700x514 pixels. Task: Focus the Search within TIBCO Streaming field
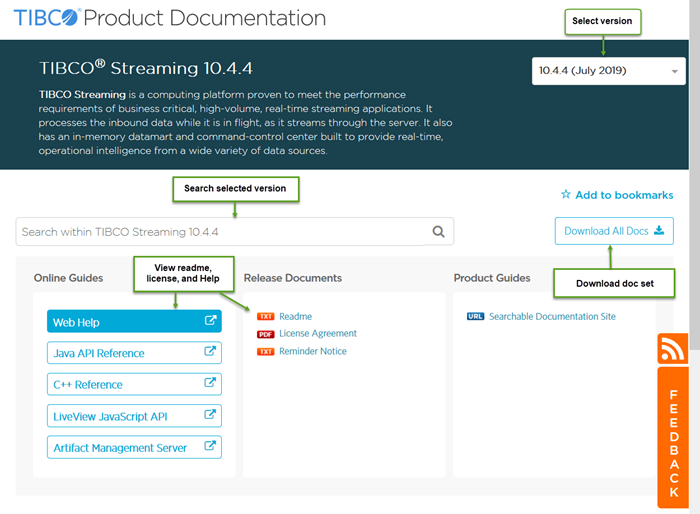click(x=220, y=232)
